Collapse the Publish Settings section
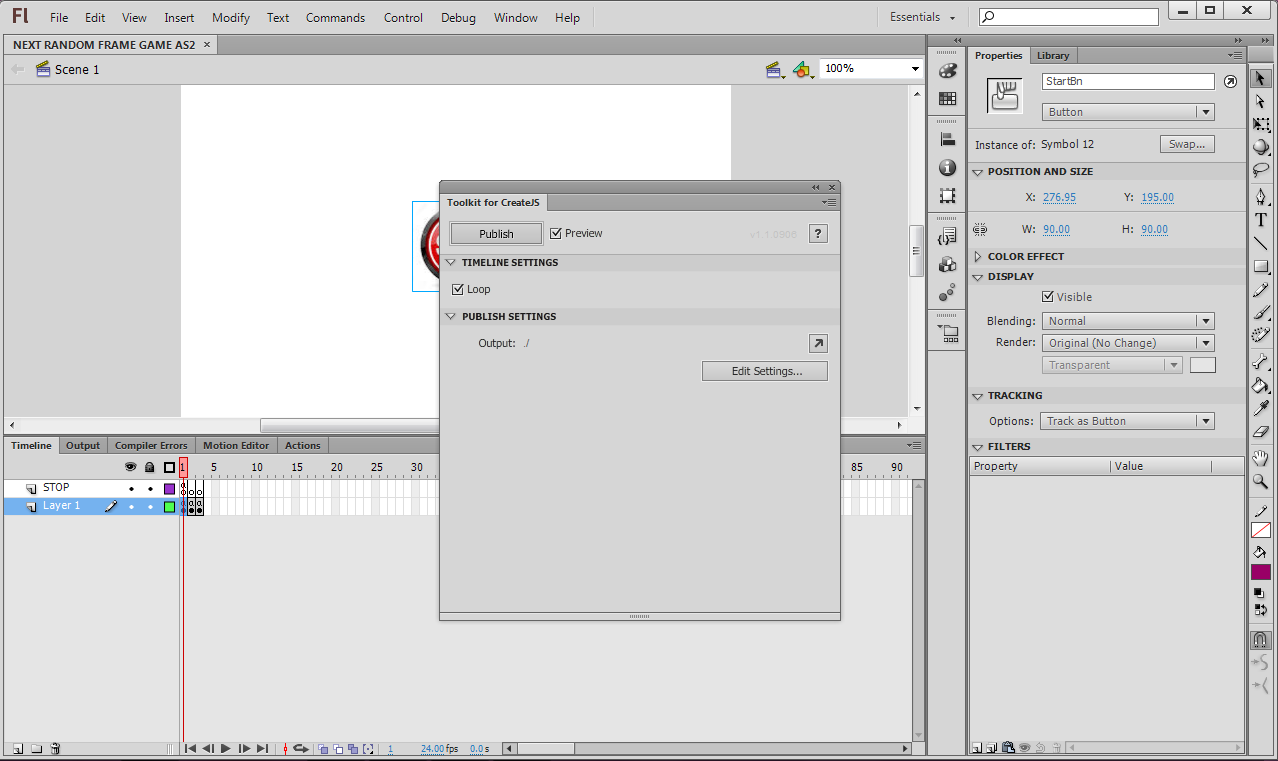The image size is (1278, 761). pos(450,316)
